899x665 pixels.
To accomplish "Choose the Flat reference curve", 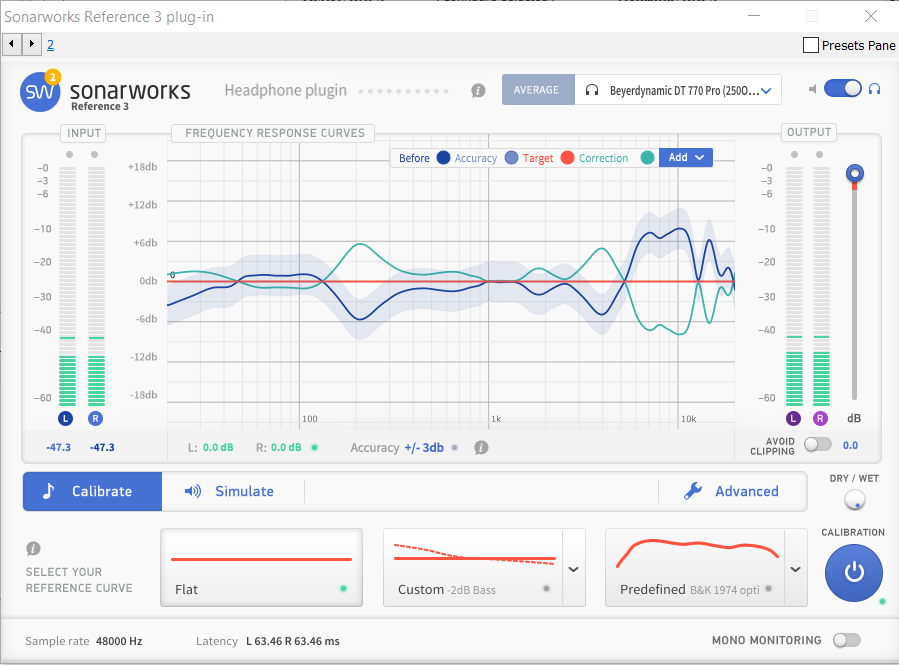I will tap(261, 568).
